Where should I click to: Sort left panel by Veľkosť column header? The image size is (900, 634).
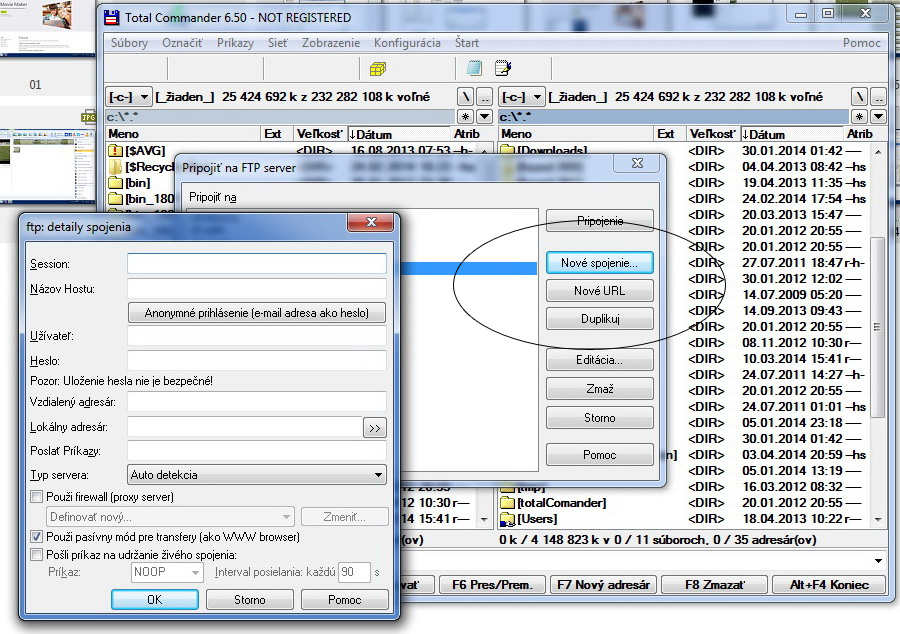(x=319, y=134)
